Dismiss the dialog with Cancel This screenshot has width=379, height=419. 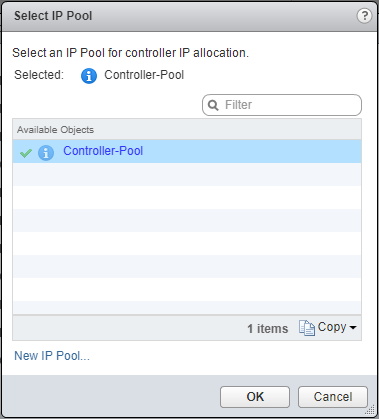(333, 397)
